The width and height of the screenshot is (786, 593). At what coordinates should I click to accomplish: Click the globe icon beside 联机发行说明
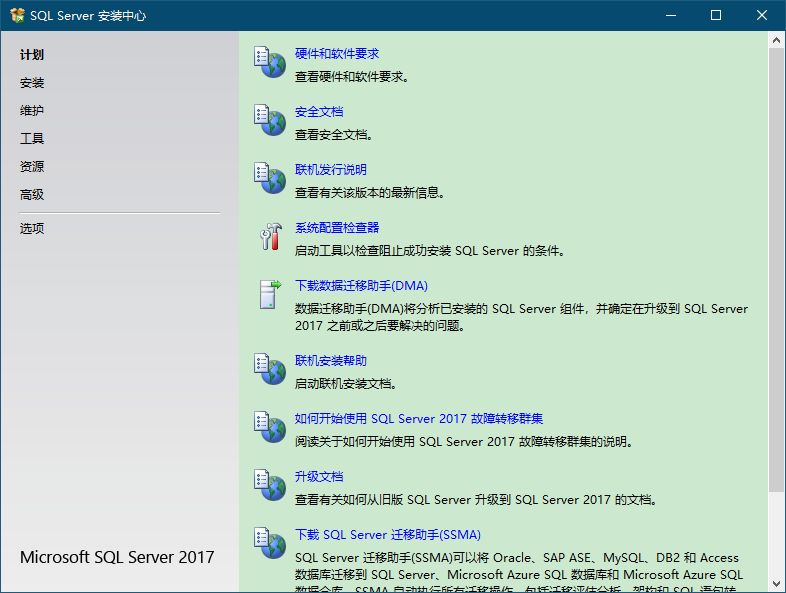point(270,178)
